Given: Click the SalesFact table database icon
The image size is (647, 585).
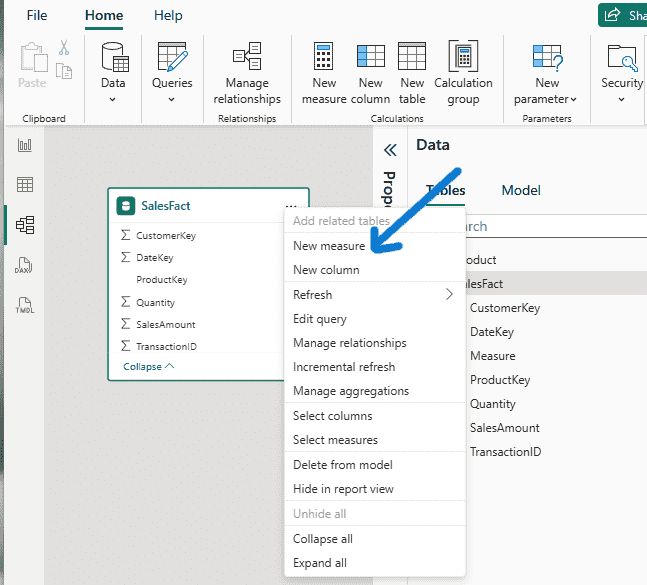Looking at the screenshot, I should (x=126, y=205).
